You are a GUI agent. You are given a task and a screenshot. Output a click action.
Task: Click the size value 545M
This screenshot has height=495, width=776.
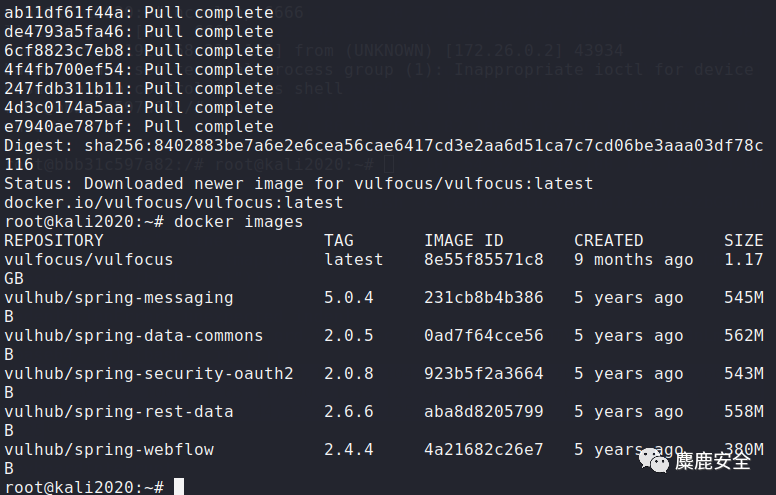[744, 297]
